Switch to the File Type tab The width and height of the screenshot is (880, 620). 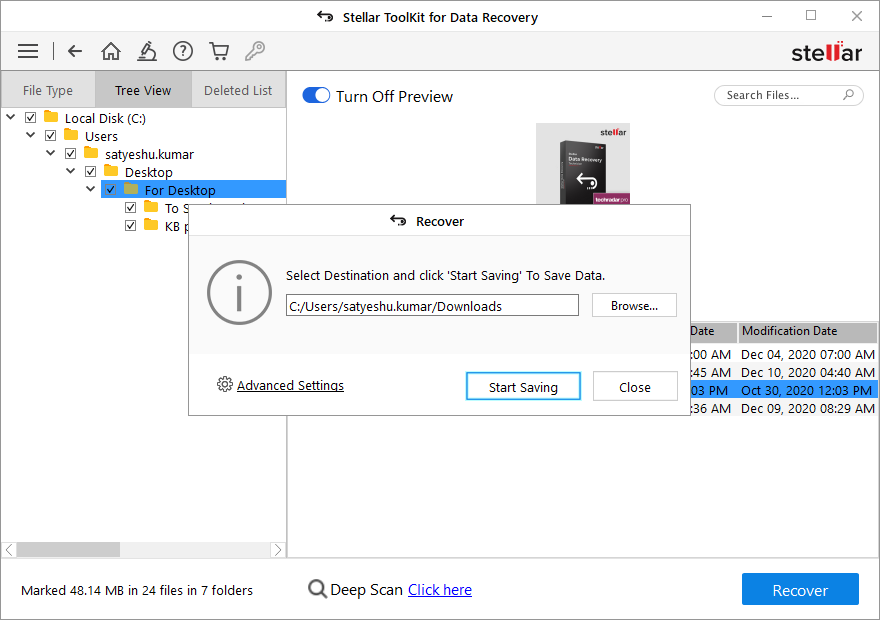click(48, 90)
